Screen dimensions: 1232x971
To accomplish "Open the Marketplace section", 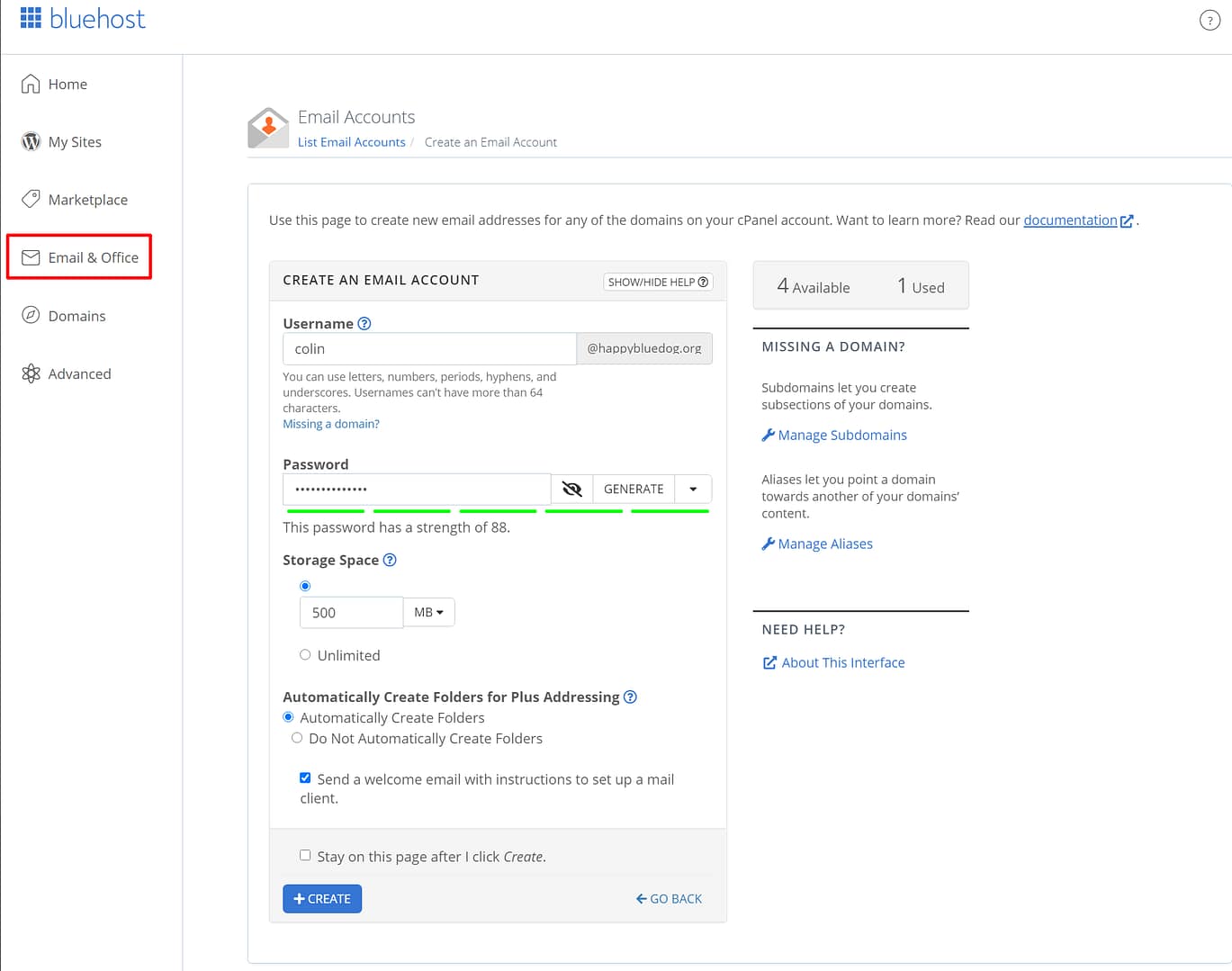I will [31, 199].
